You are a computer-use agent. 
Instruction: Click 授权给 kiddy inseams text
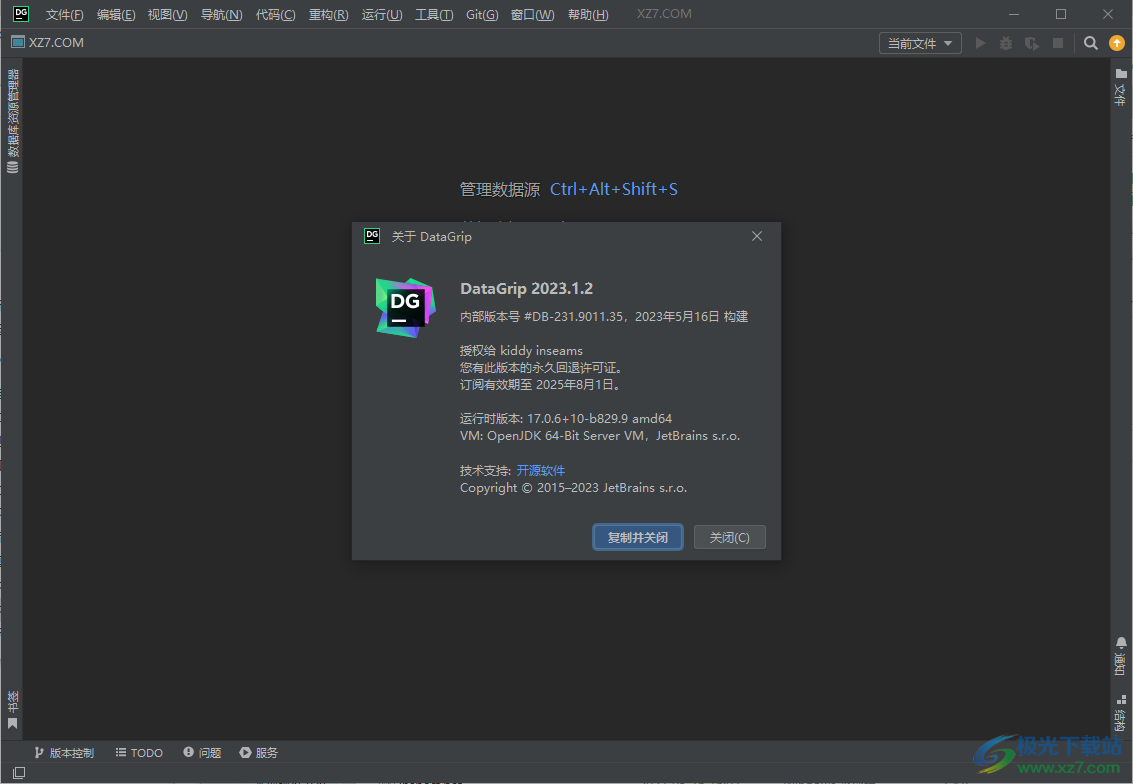coord(521,350)
